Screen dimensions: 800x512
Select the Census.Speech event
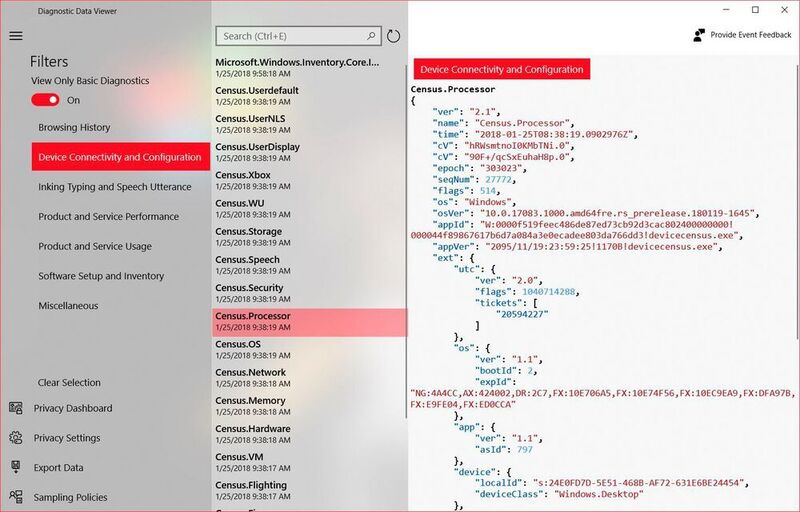[309, 265]
